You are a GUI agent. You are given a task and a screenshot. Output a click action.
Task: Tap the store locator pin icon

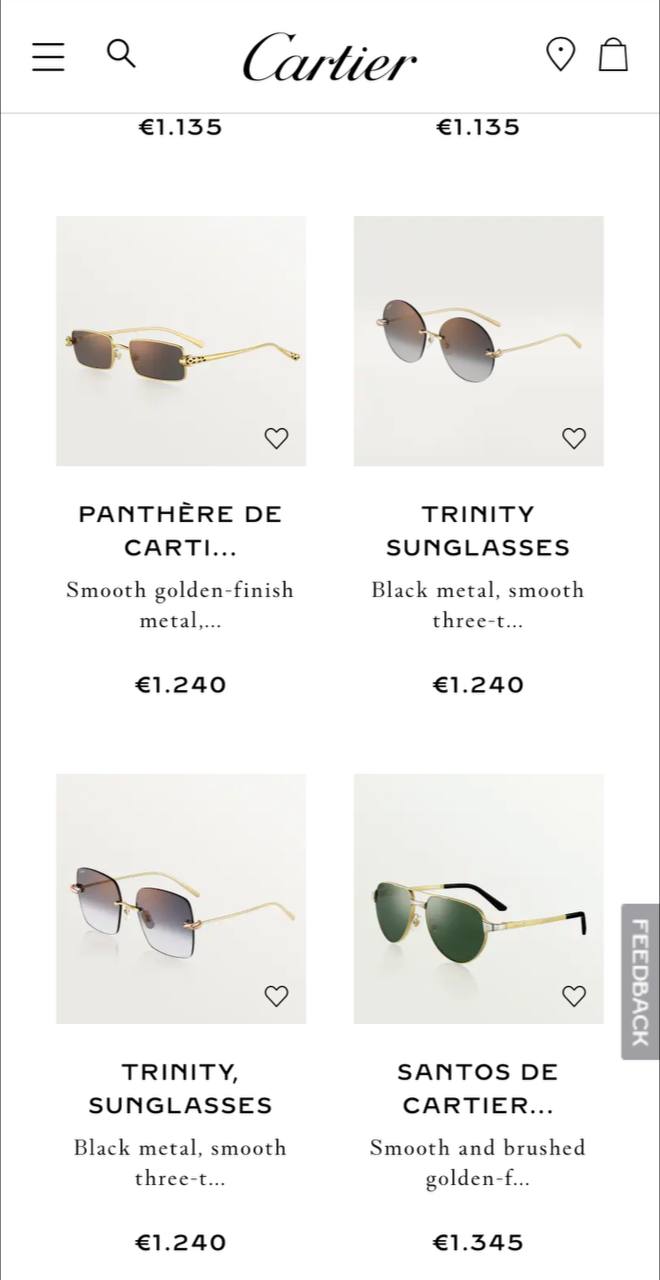pyautogui.click(x=560, y=54)
